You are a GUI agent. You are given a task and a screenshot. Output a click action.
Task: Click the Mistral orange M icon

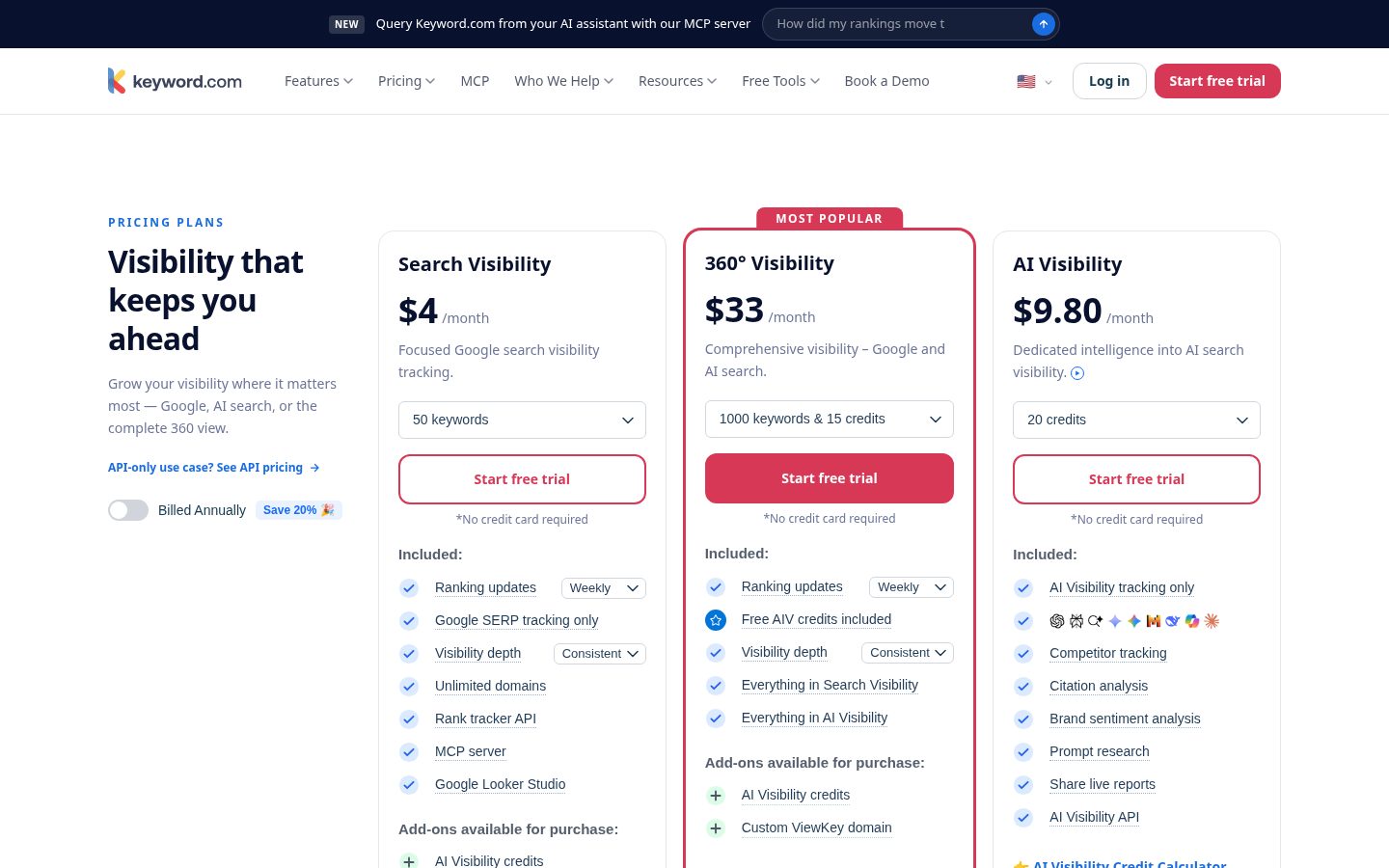tap(1154, 621)
